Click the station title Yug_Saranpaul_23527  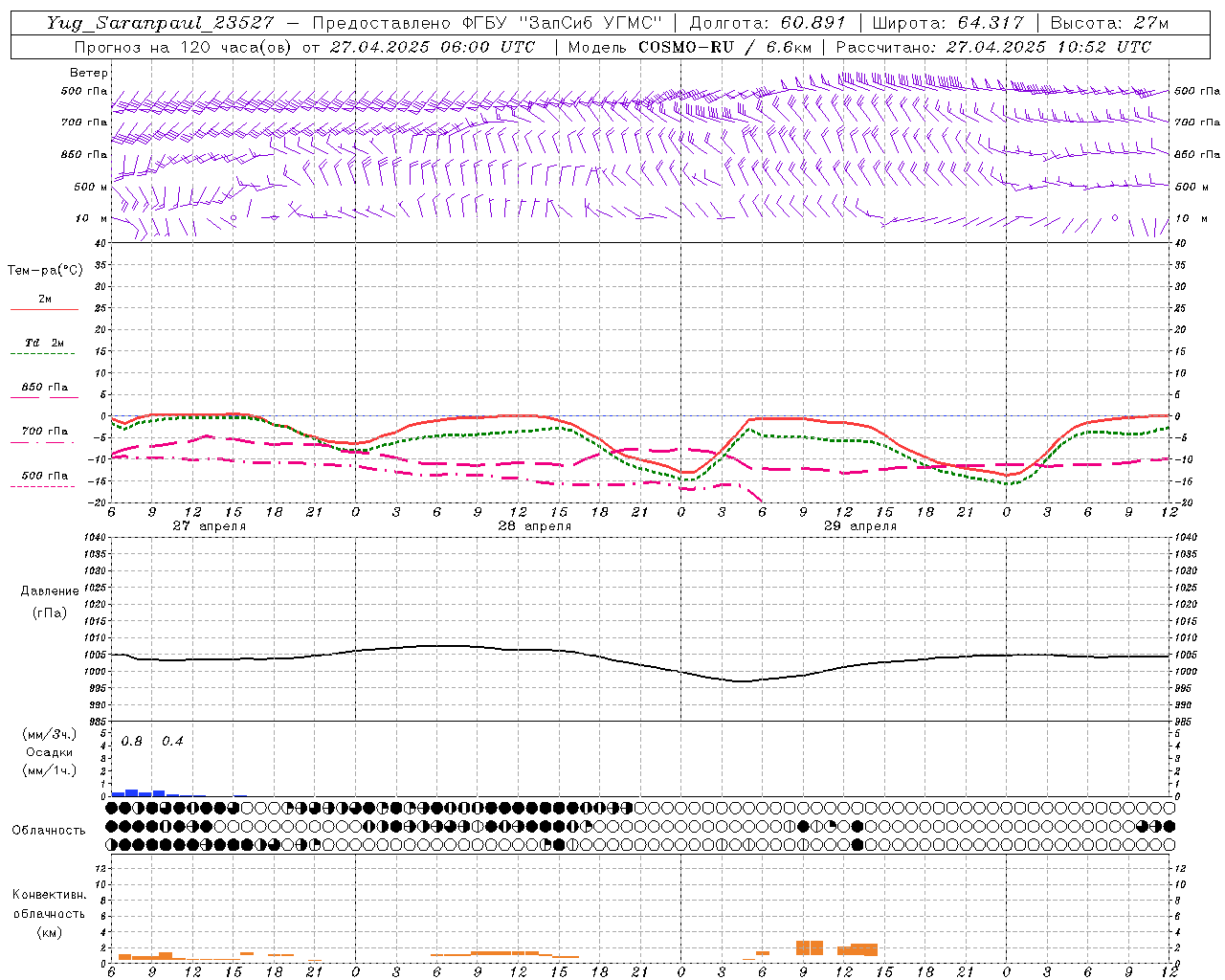[x=160, y=23]
